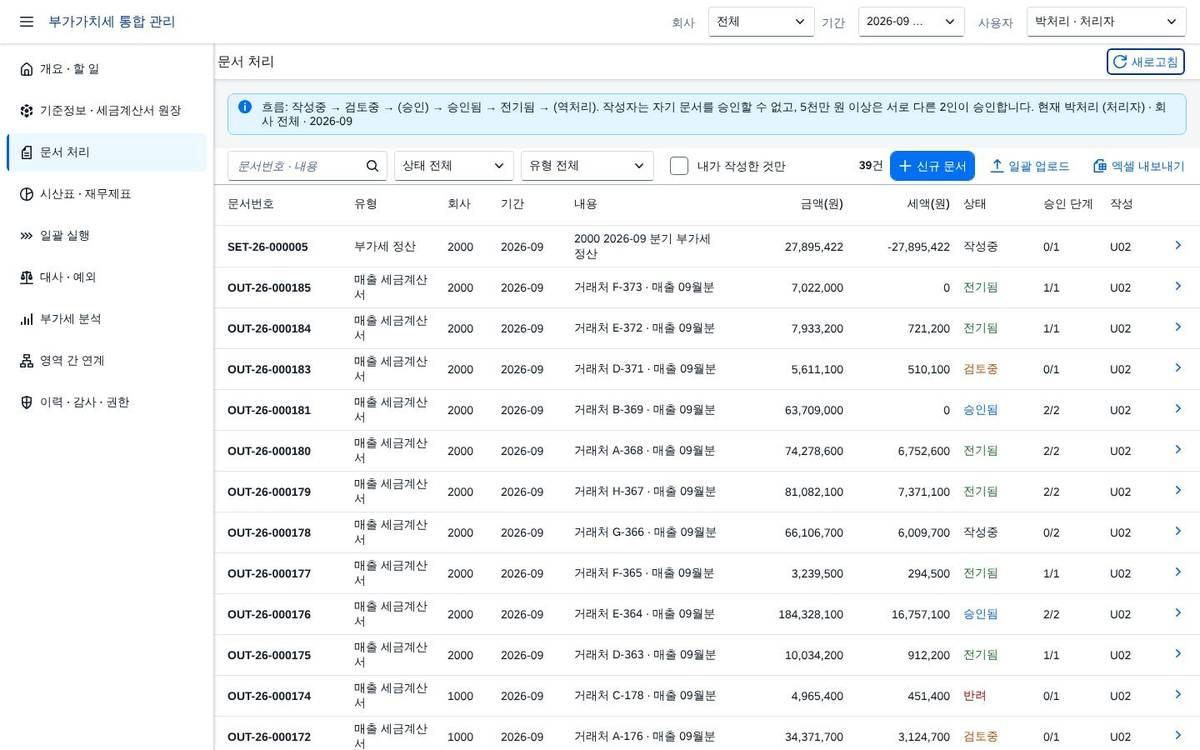
Task: Click document number OUT-26-000172
Action: 269,737
